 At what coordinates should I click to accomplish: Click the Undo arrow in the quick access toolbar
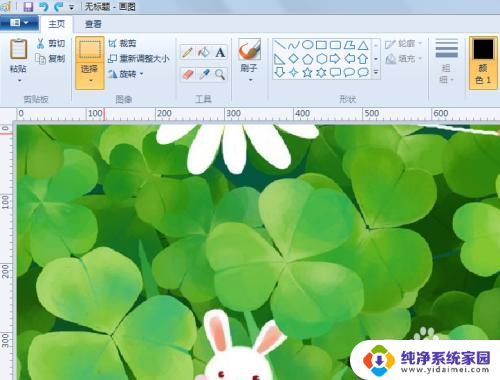44,7
